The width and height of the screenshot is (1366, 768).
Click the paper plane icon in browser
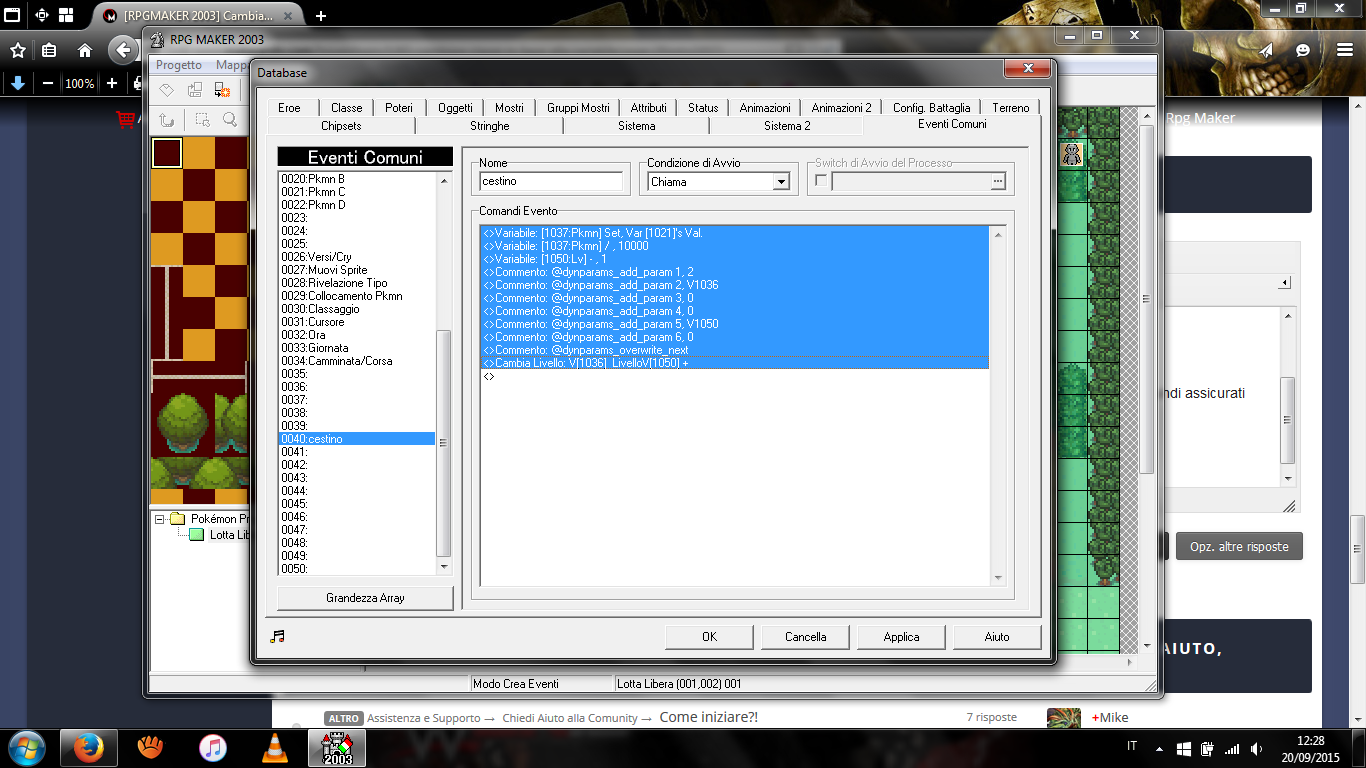1267,49
